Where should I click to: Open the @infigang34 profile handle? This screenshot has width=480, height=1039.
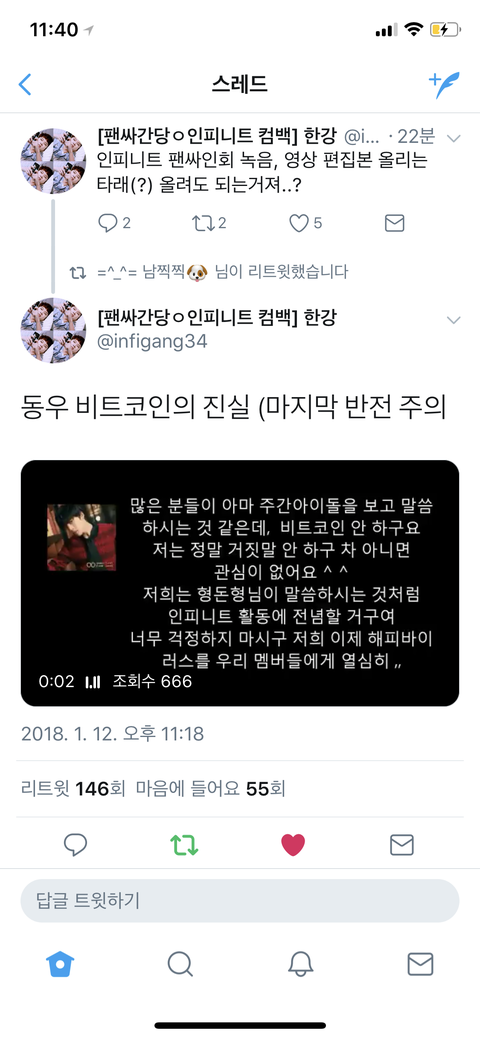[152, 341]
